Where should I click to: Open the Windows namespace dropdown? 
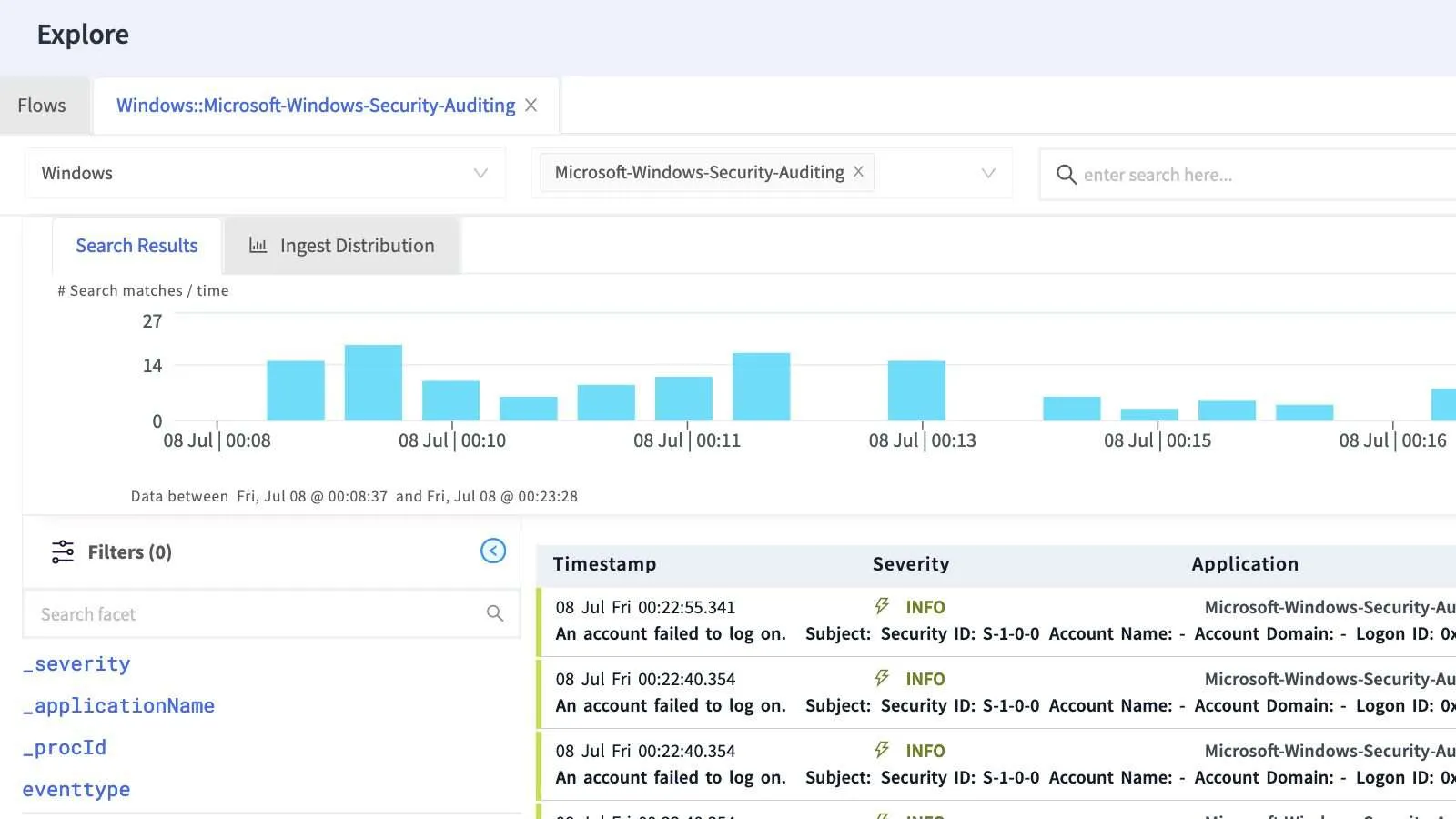click(265, 173)
